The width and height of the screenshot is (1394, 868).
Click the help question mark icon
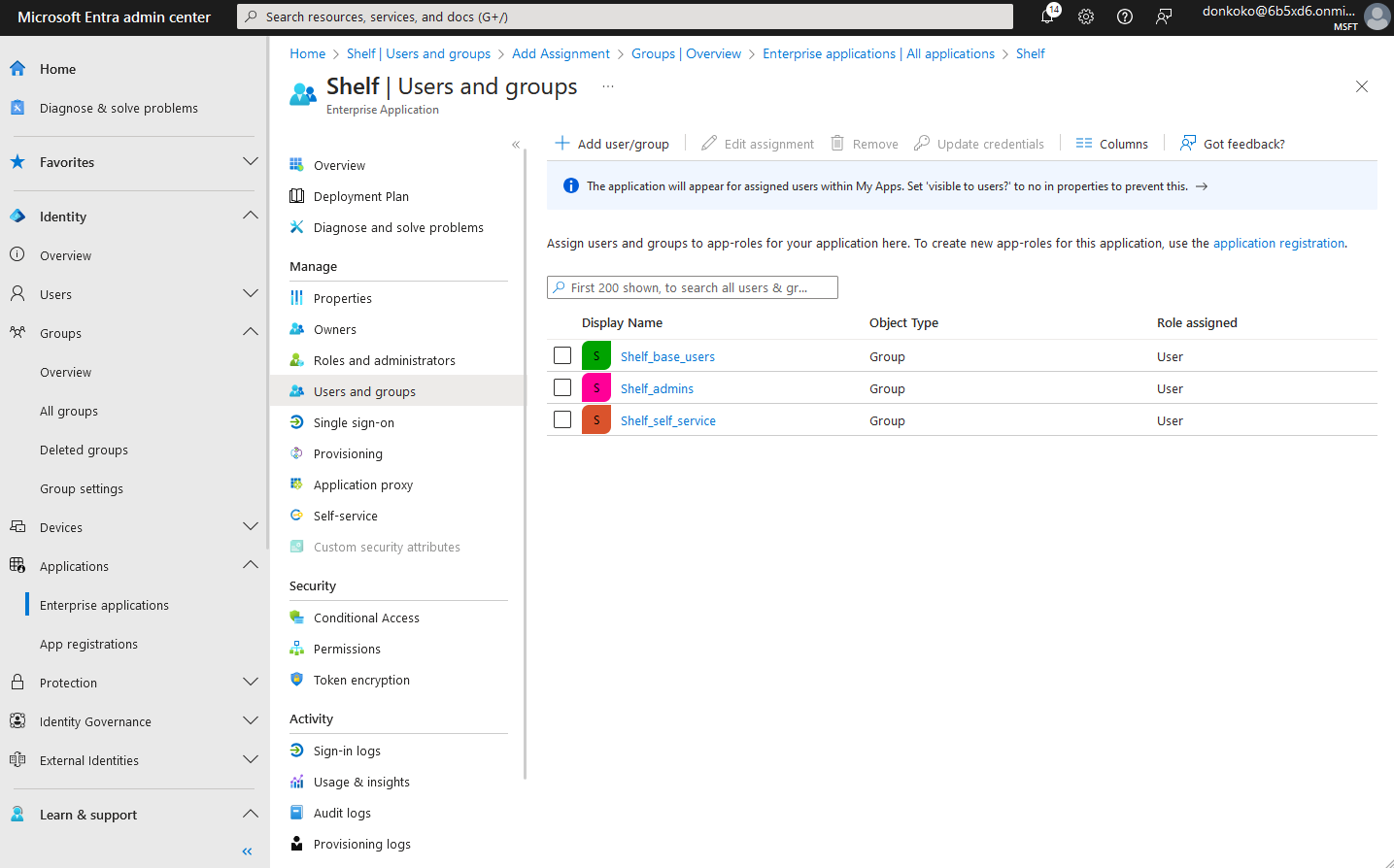(x=1125, y=17)
